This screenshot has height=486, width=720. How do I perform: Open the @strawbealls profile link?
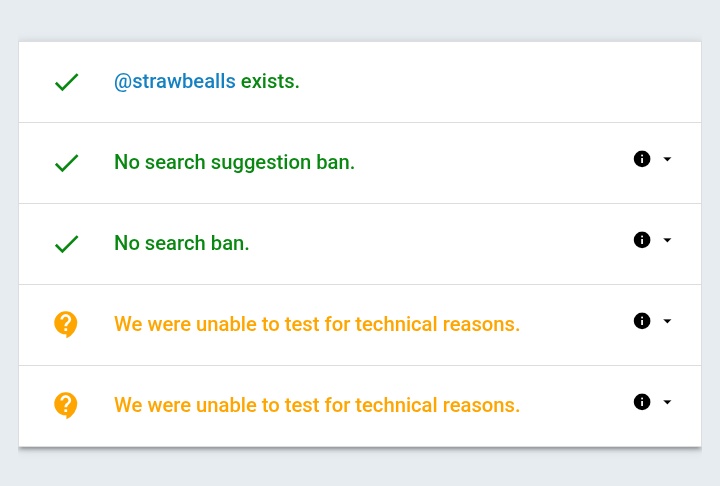[x=175, y=81]
